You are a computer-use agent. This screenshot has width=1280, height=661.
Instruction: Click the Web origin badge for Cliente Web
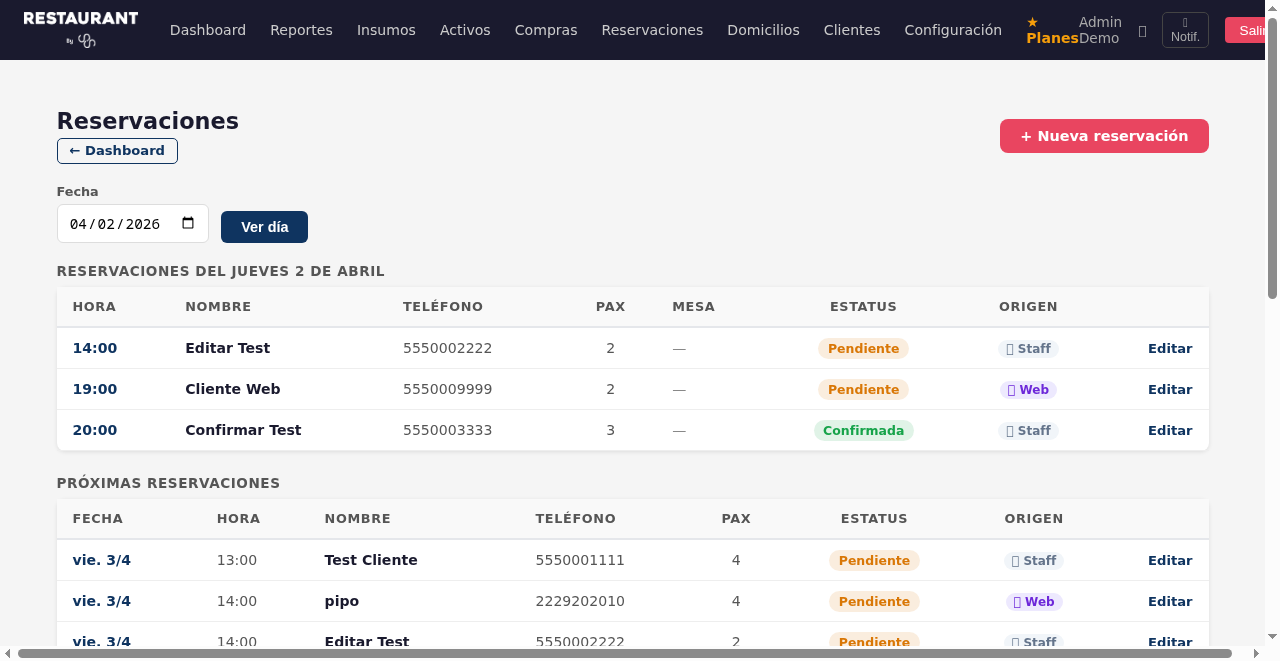tap(1028, 390)
